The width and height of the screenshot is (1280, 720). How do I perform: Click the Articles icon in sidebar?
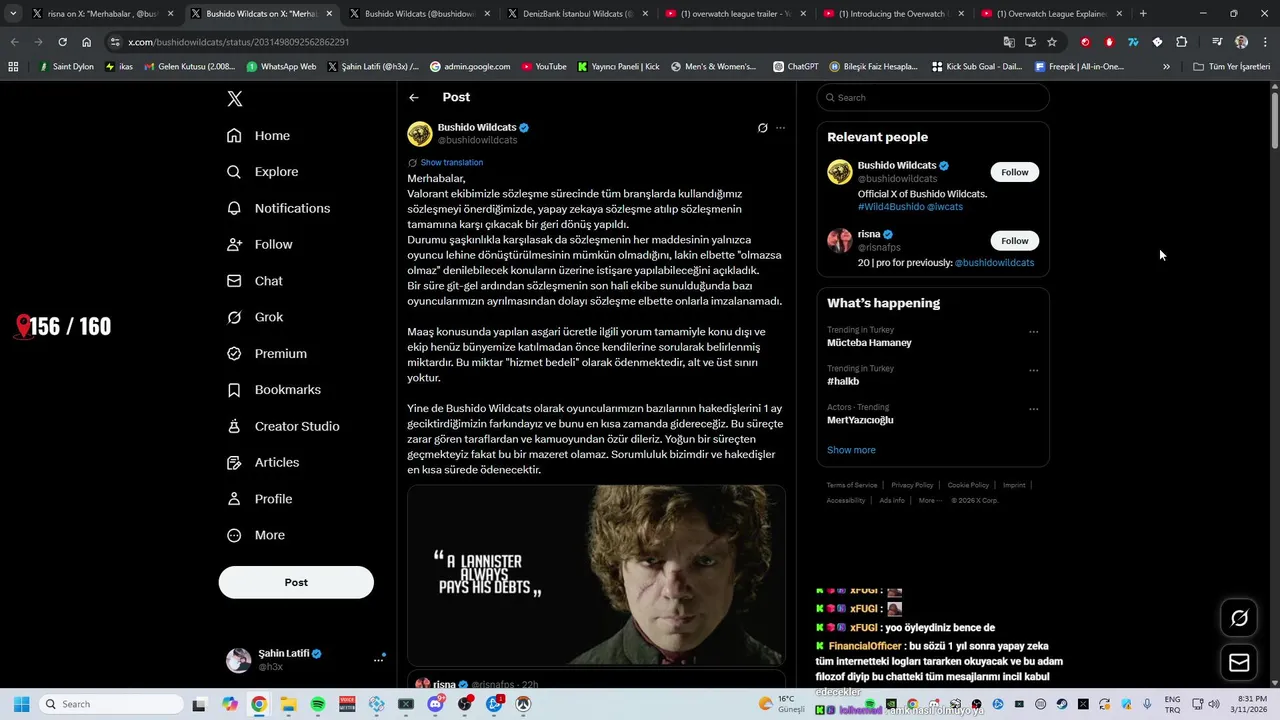coord(234,463)
